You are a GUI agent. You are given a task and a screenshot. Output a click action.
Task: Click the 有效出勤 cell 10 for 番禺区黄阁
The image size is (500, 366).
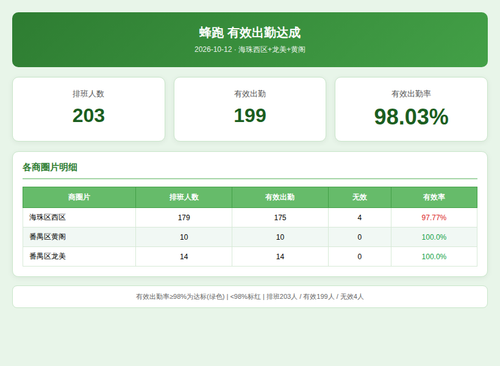tap(280, 237)
